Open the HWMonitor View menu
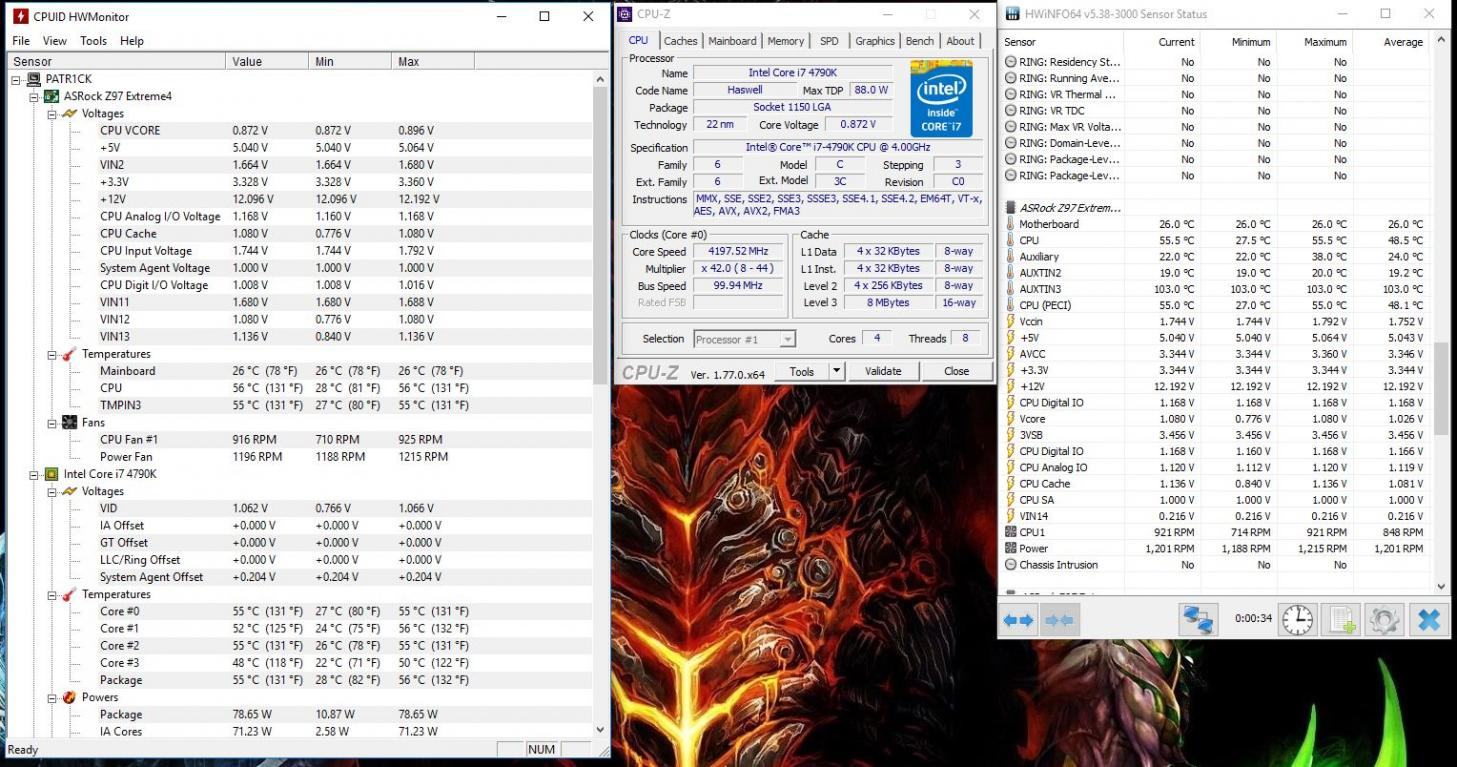This screenshot has height=767, width=1457. coord(55,41)
